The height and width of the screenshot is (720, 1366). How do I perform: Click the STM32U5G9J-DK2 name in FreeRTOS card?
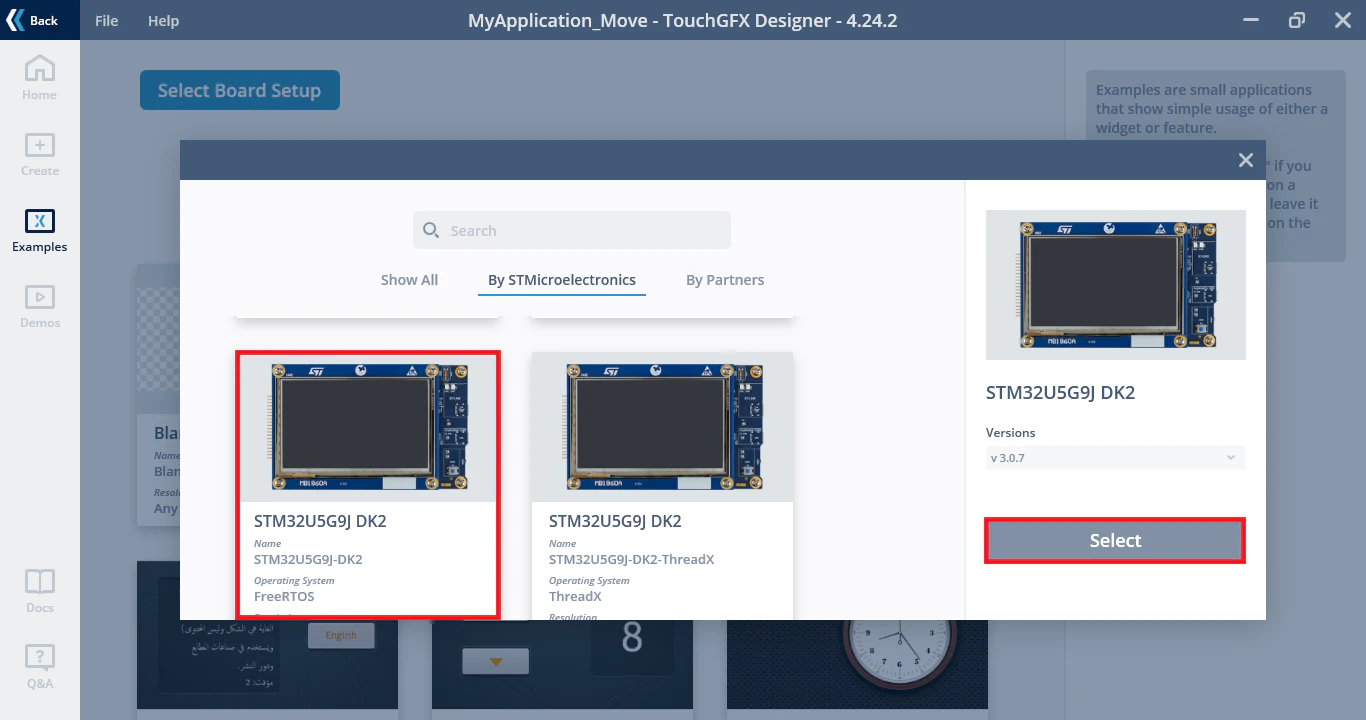coord(308,559)
